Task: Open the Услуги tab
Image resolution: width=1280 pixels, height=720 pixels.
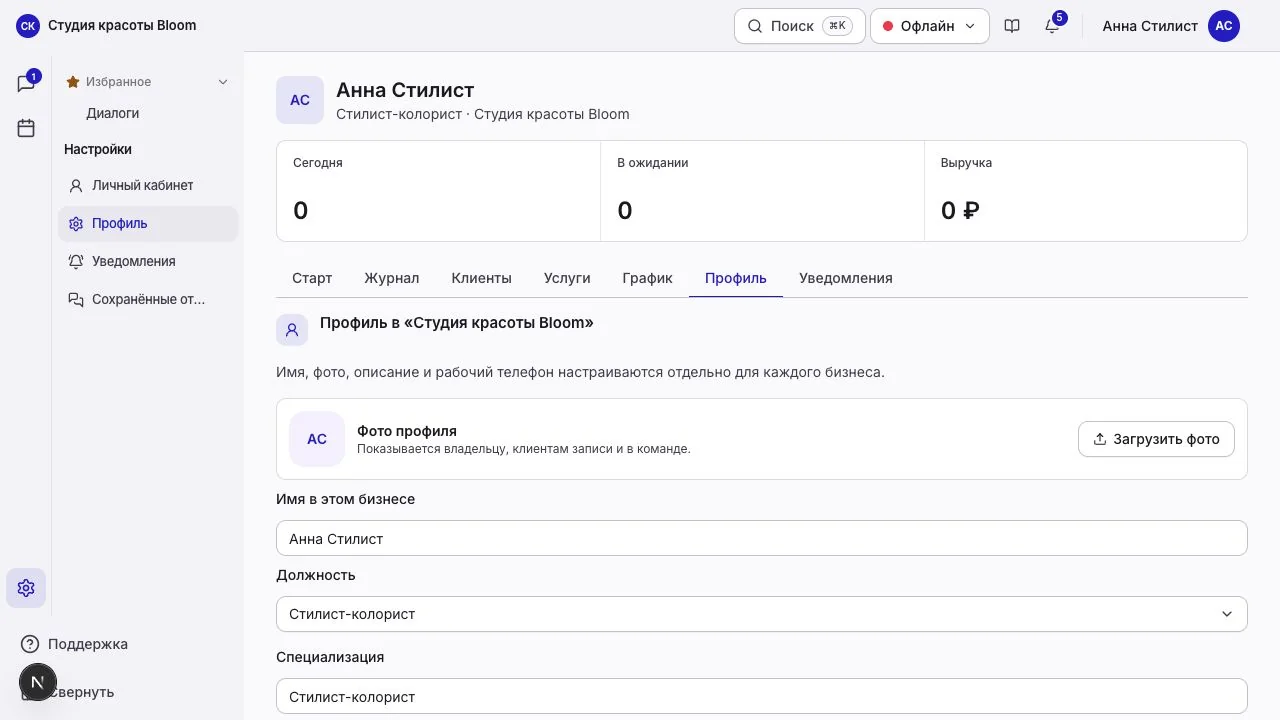Action: coord(567,278)
